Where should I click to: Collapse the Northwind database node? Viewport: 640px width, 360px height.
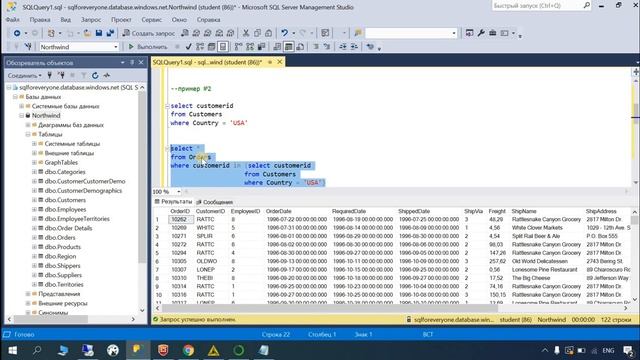coord(21,116)
